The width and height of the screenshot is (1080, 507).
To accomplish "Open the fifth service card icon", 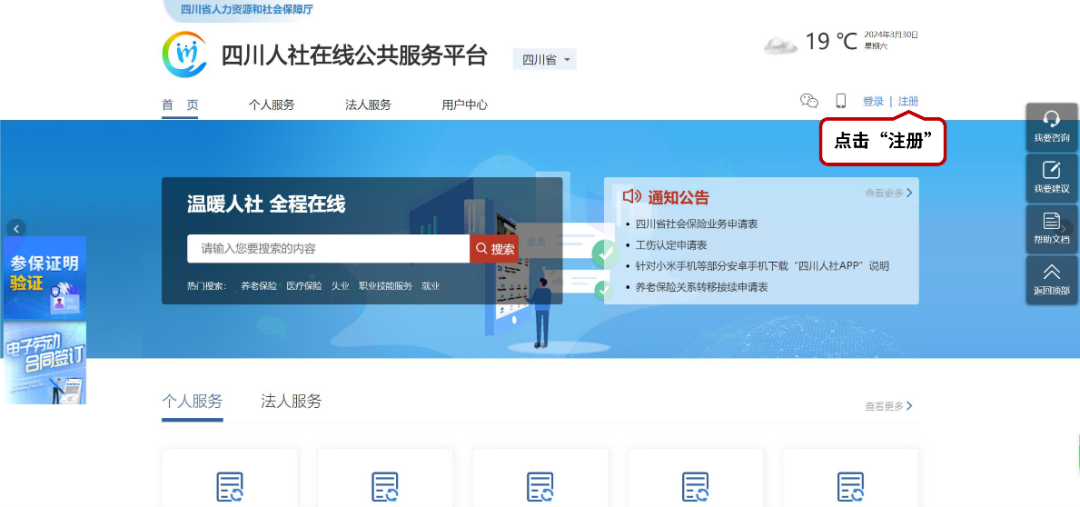I will point(850,486).
